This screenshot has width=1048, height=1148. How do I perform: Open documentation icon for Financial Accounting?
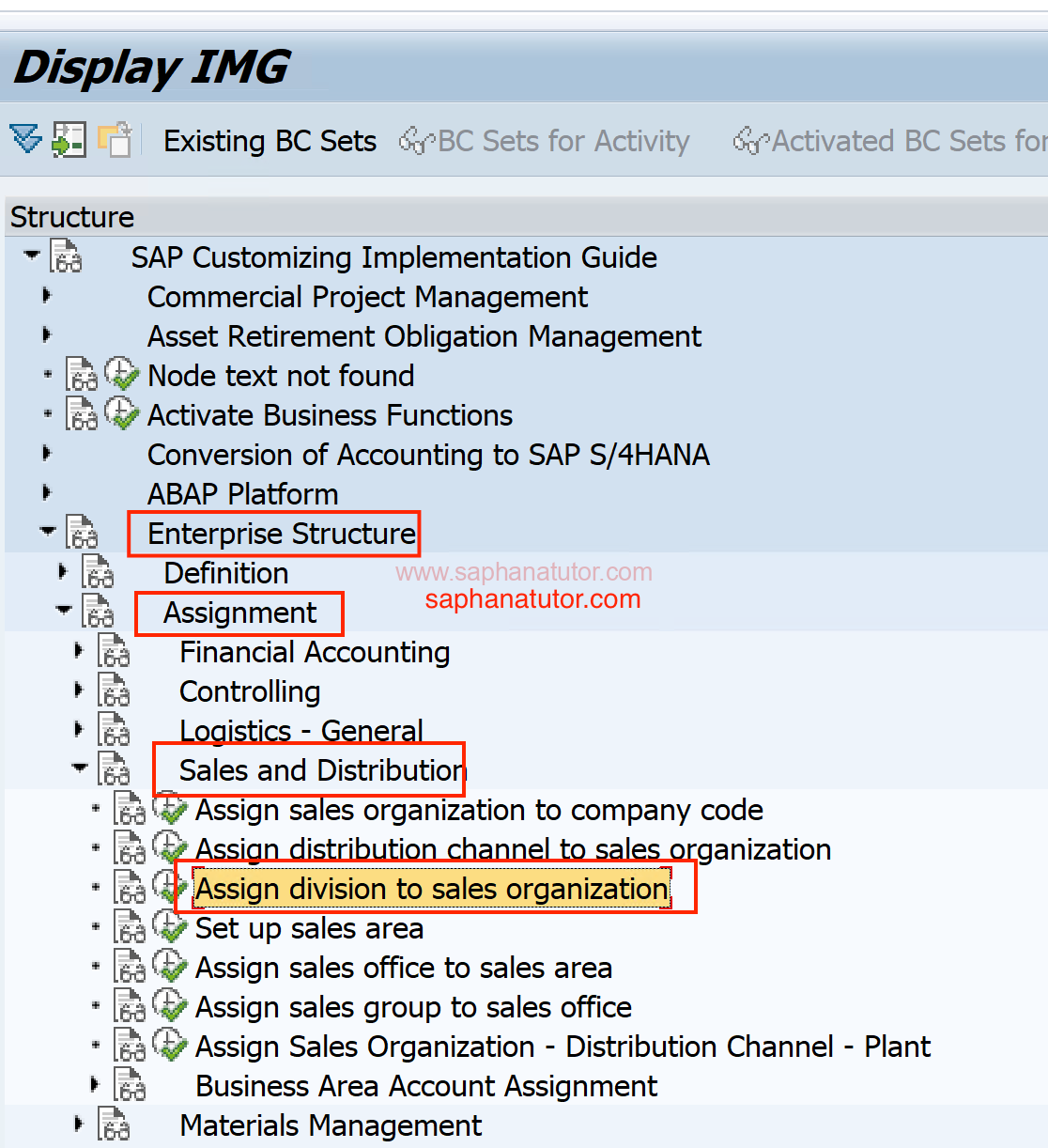(114, 650)
